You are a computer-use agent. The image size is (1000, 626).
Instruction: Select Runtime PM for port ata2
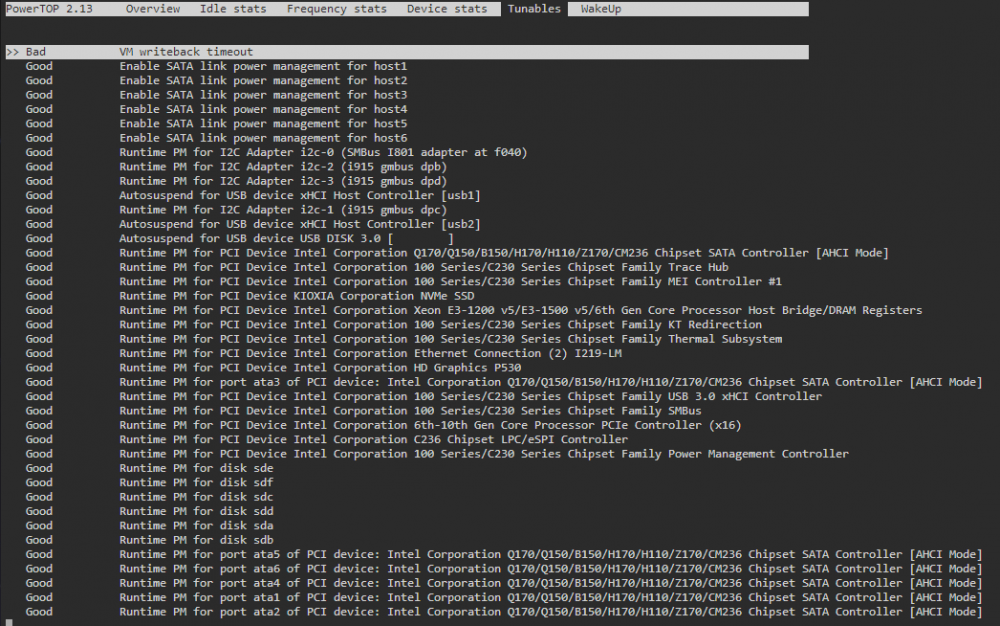(x=550, y=611)
